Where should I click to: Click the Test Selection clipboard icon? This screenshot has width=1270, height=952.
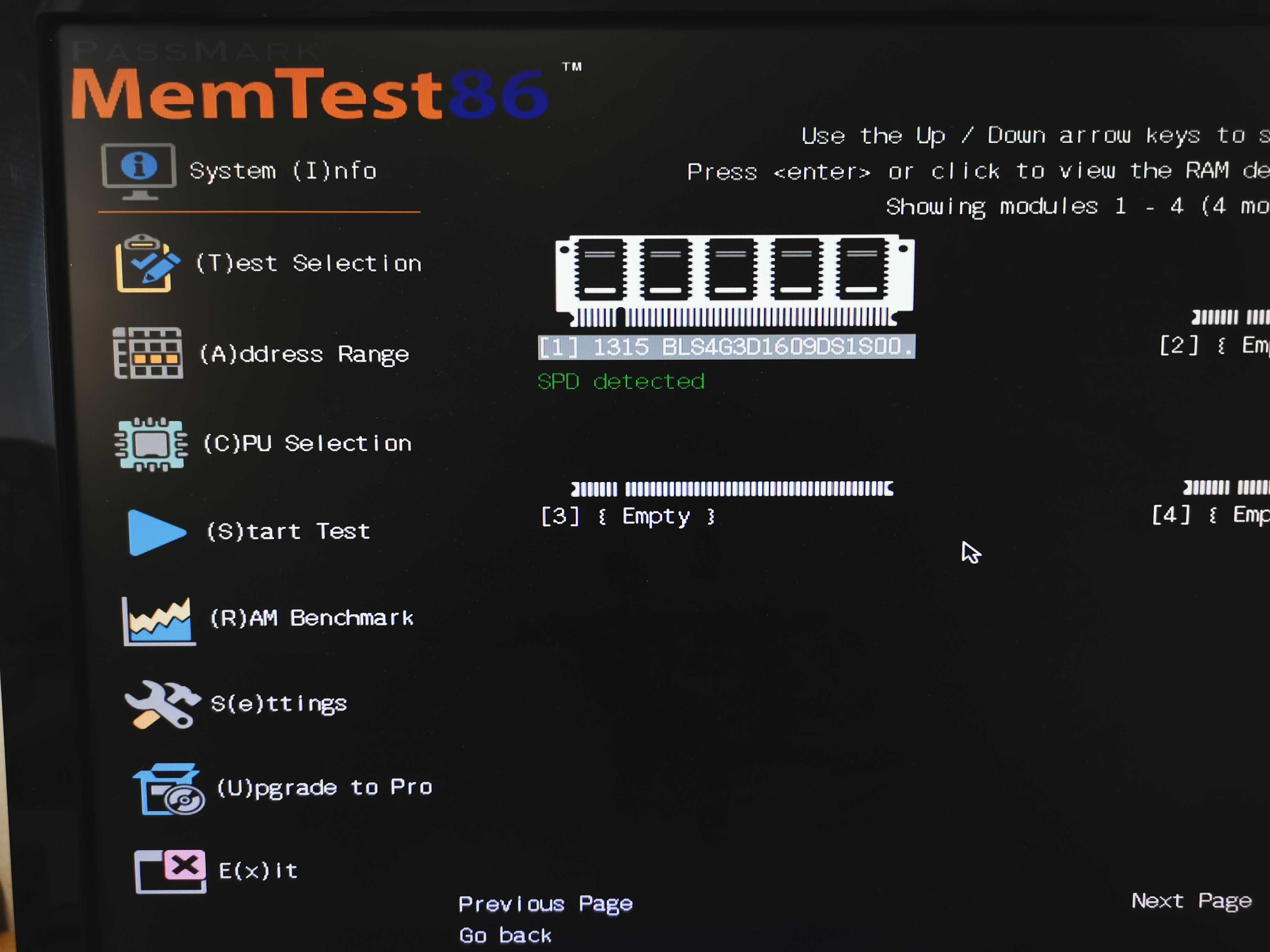(148, 263)
